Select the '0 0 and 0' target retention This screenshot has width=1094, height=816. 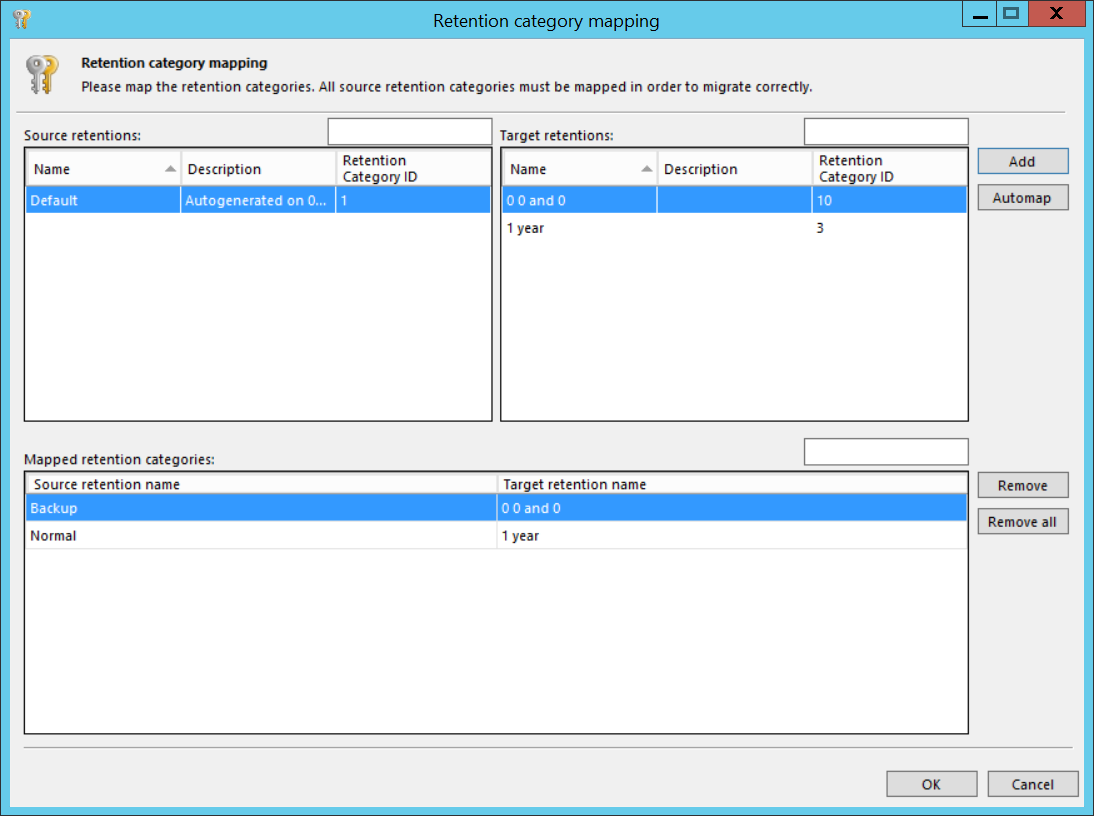coord(578,200)
